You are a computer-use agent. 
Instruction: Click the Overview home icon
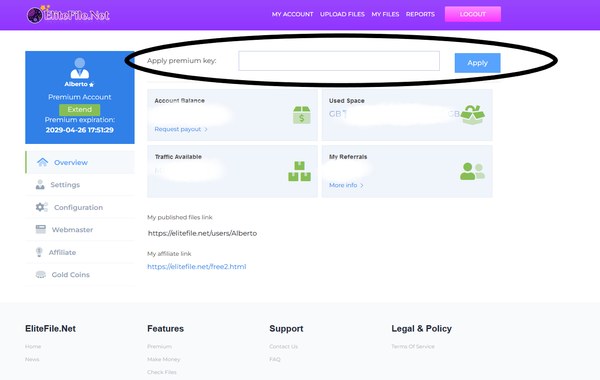click(x=42, y=162)
